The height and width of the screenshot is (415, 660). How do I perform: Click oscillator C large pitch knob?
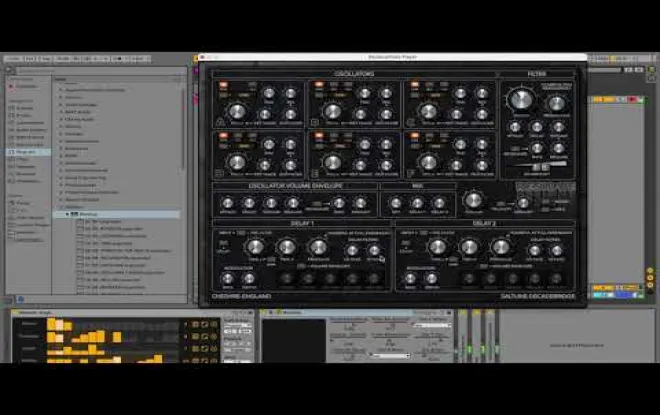coord(428,112)
